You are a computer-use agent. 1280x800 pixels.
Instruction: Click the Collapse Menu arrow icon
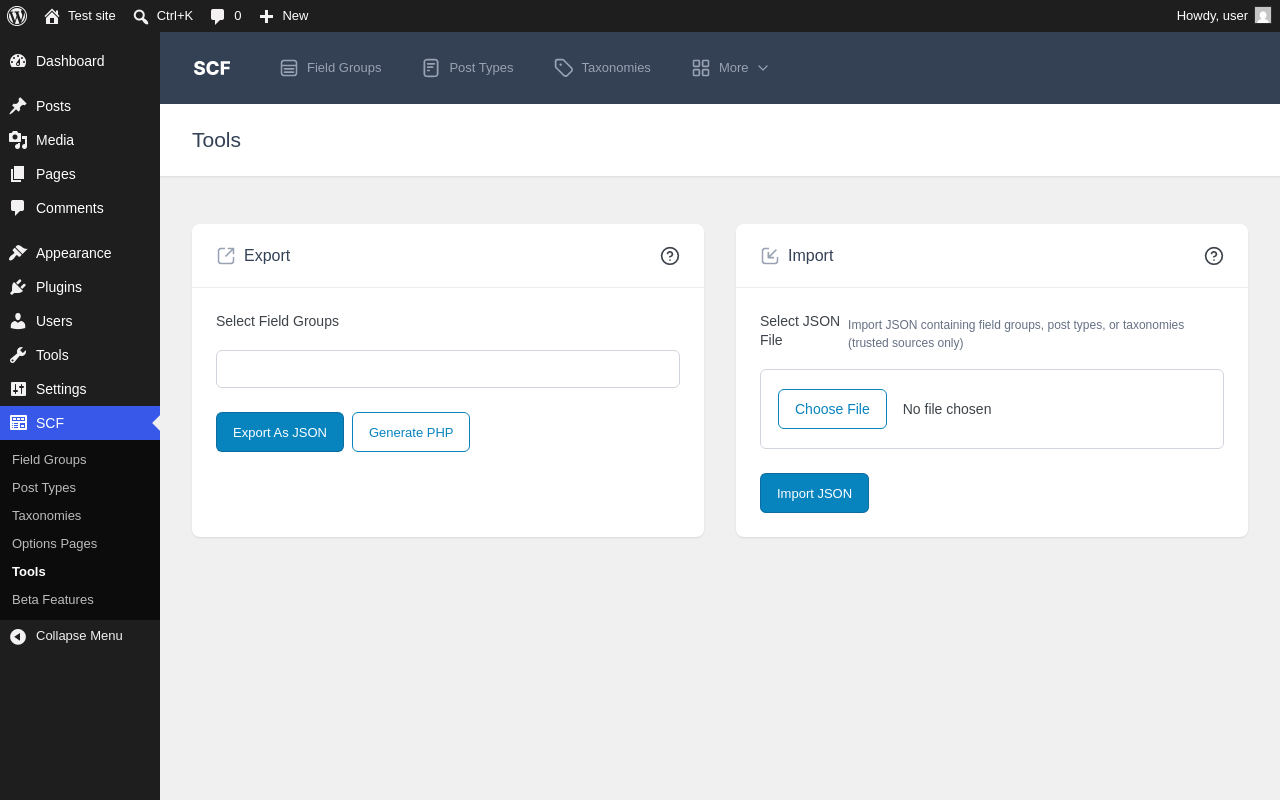[18, 636]
